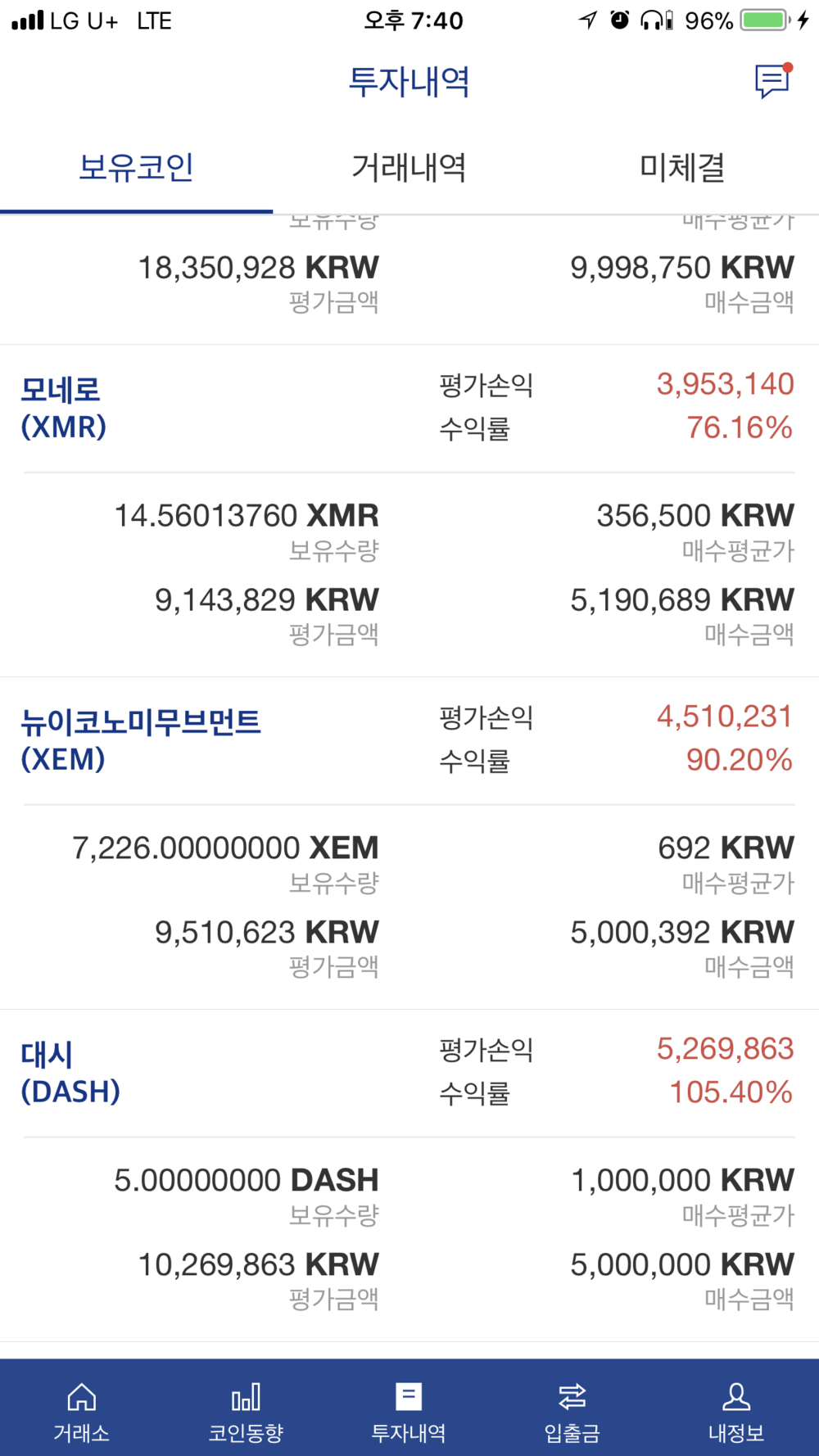Tap the XMR 76.16% profit rate
The height and width of the screenshot is (1456, 819).
(740, 427)
